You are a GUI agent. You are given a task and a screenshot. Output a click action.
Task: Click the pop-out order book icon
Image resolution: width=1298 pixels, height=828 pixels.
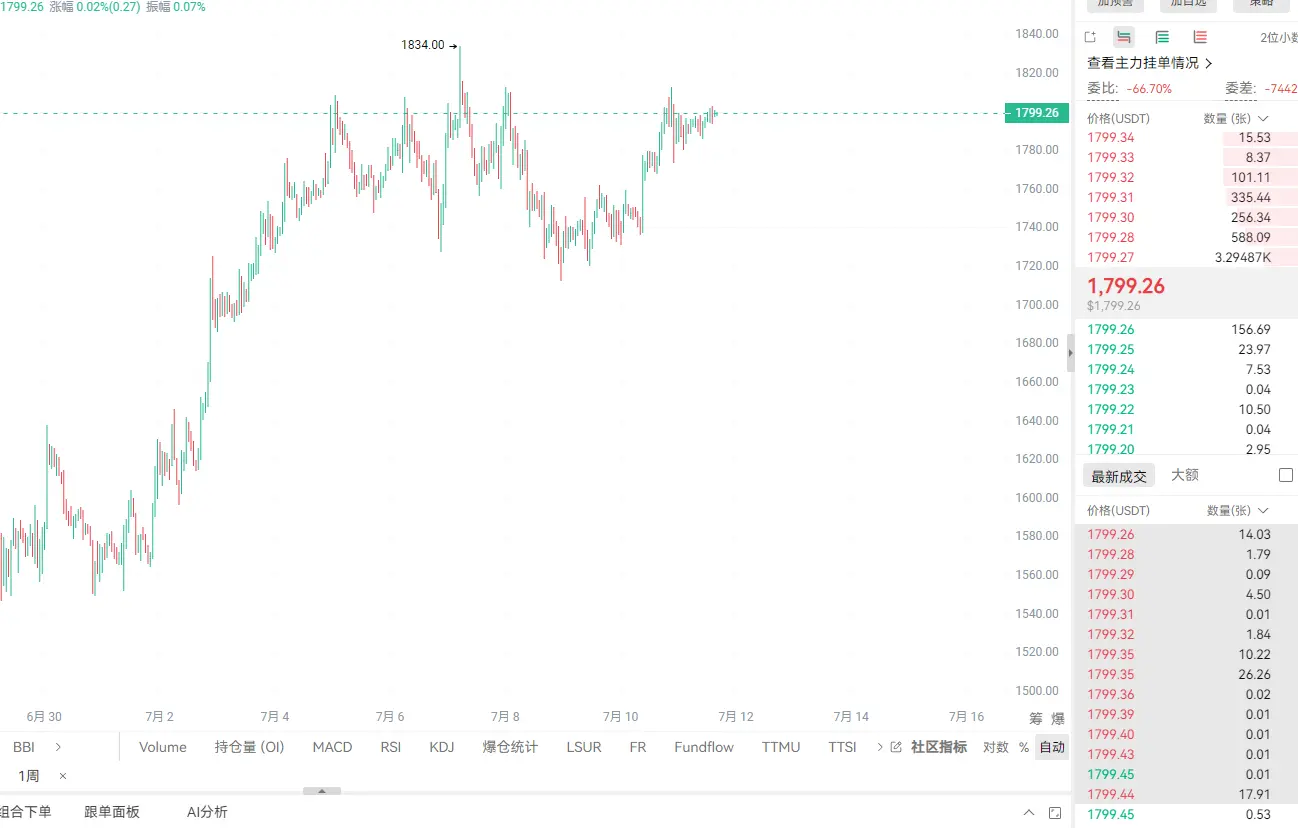point(1090,37)
